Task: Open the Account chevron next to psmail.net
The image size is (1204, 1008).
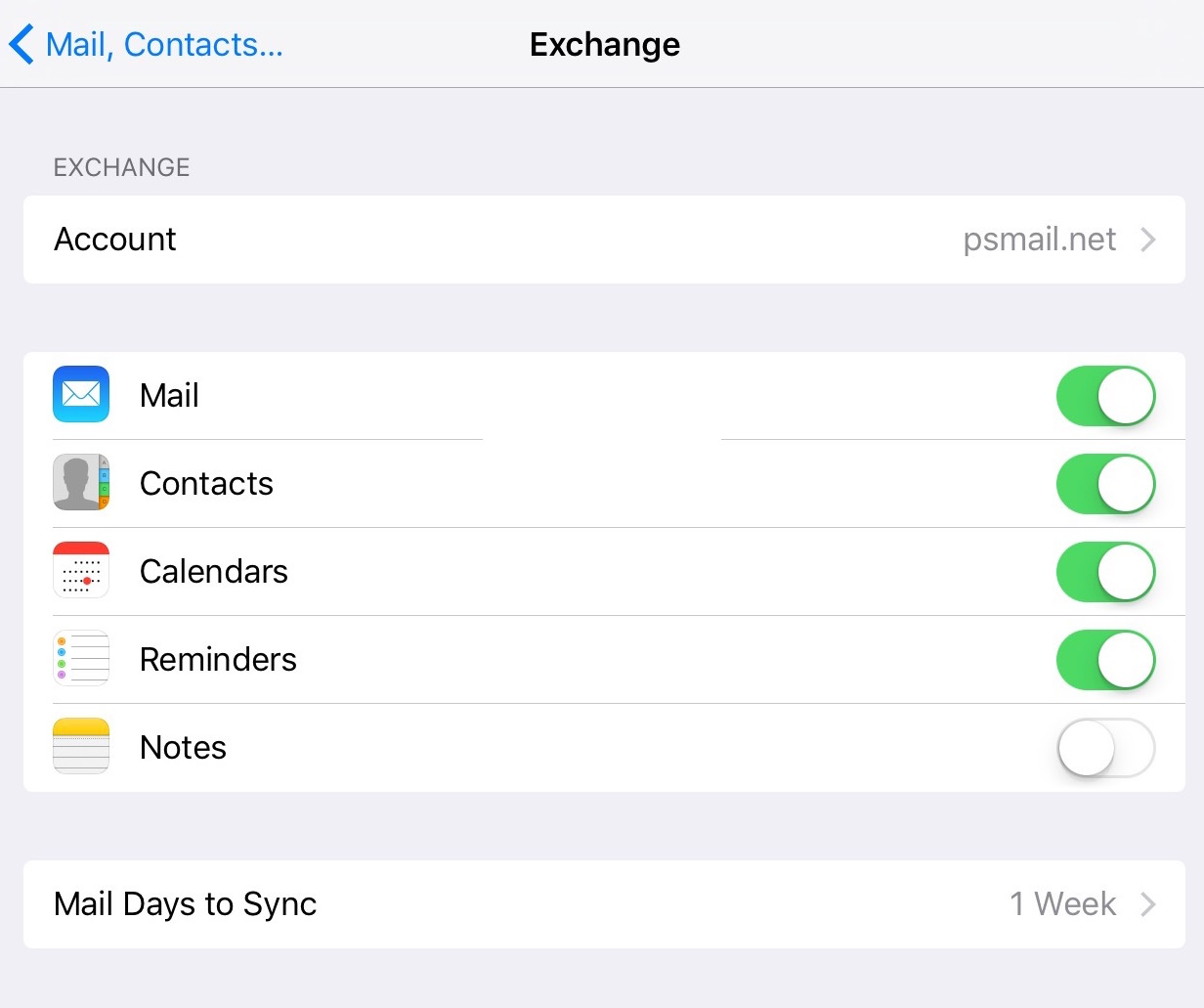Action: coord(1148,240)
